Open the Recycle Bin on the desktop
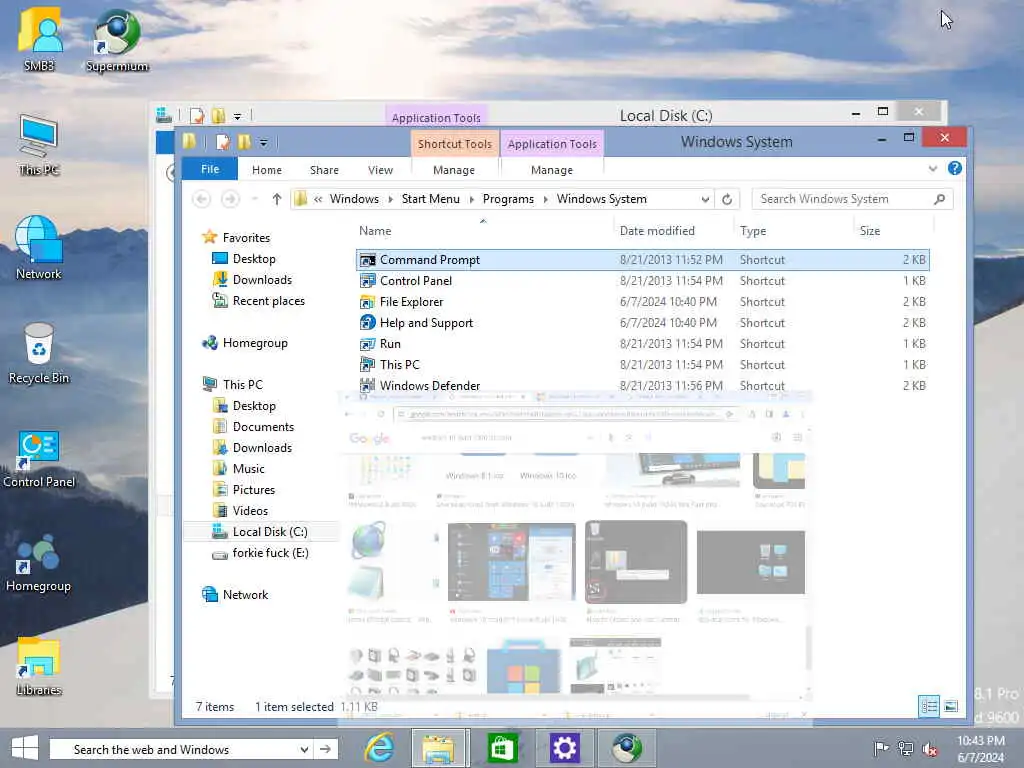This screenshot has width=1024, height=768. [x=39, y=353]
